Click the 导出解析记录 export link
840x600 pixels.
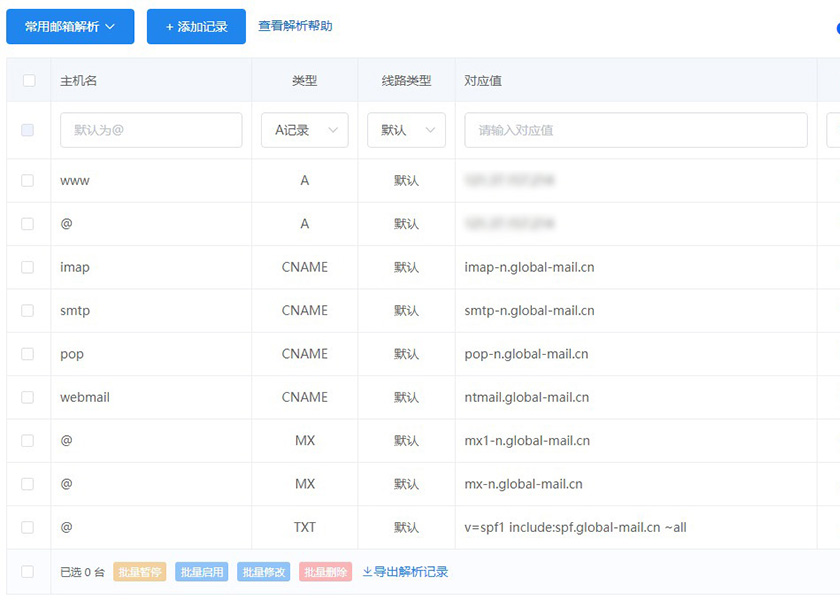(410, 571)
